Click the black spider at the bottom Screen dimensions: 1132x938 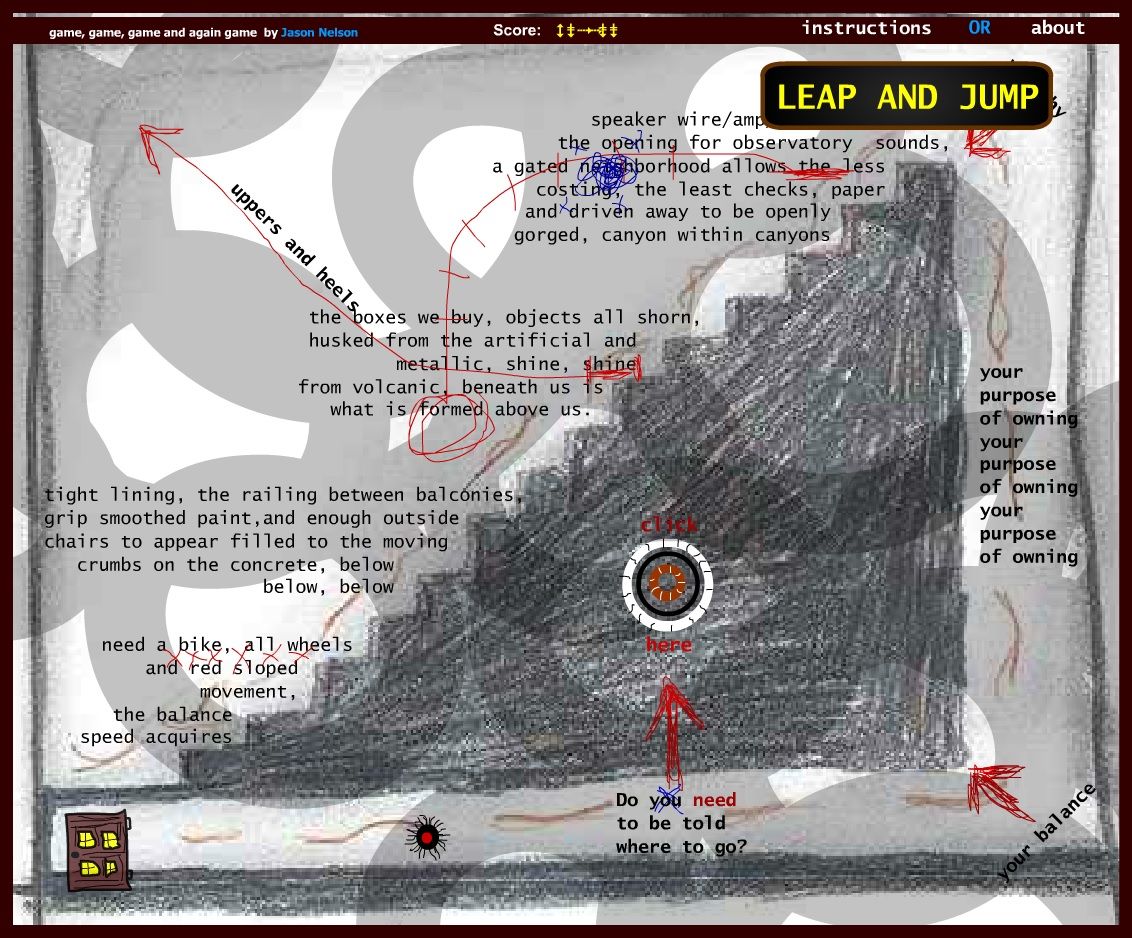428,838
